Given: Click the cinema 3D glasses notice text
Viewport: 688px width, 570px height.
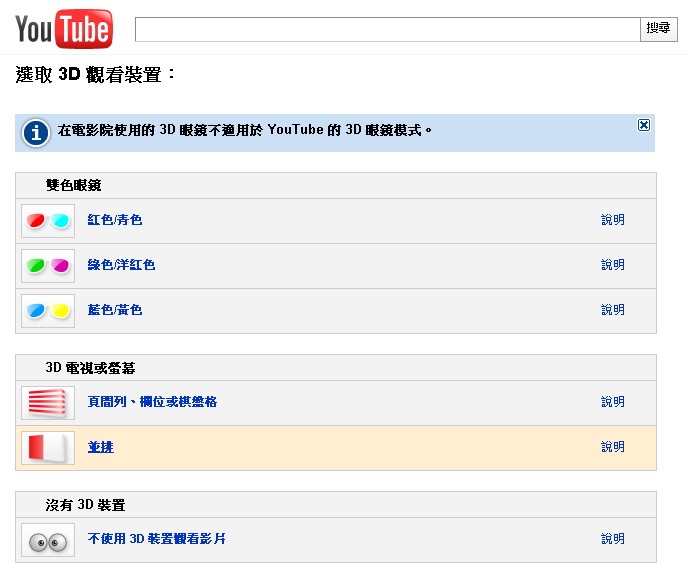Looking at the screenshot, I should (x=245, y=130).
